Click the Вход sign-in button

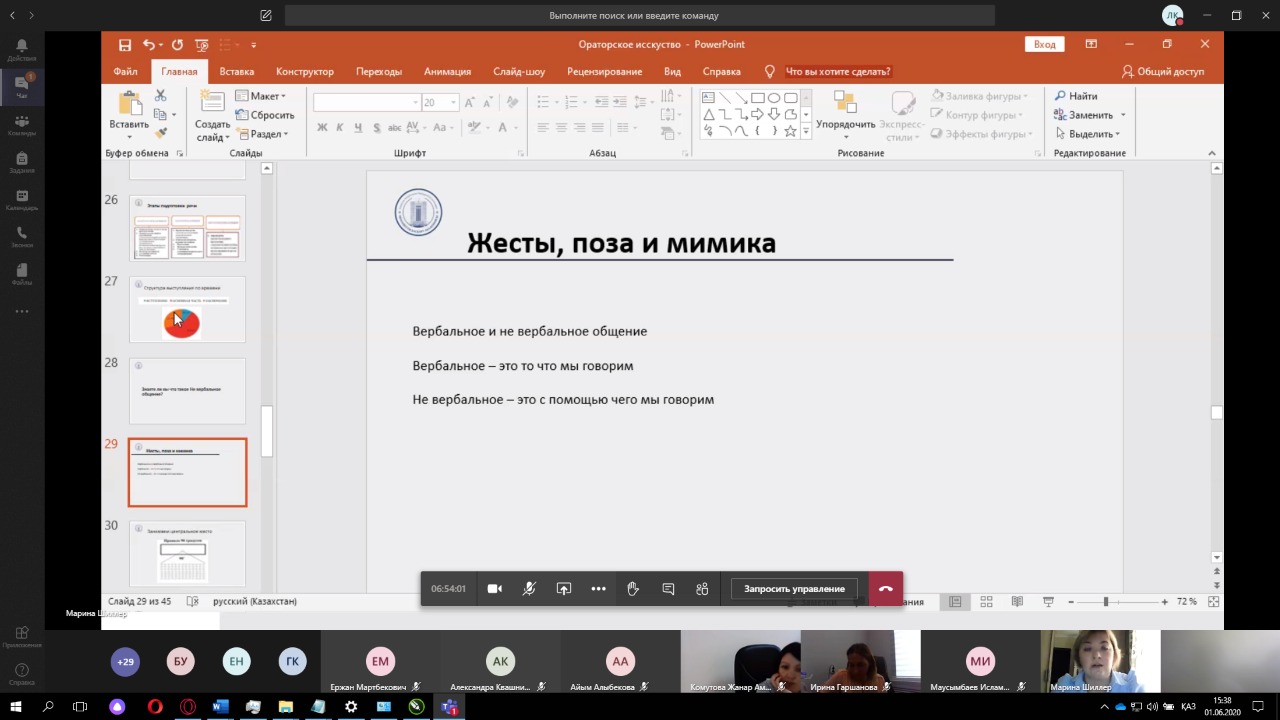pos(1044,44)
